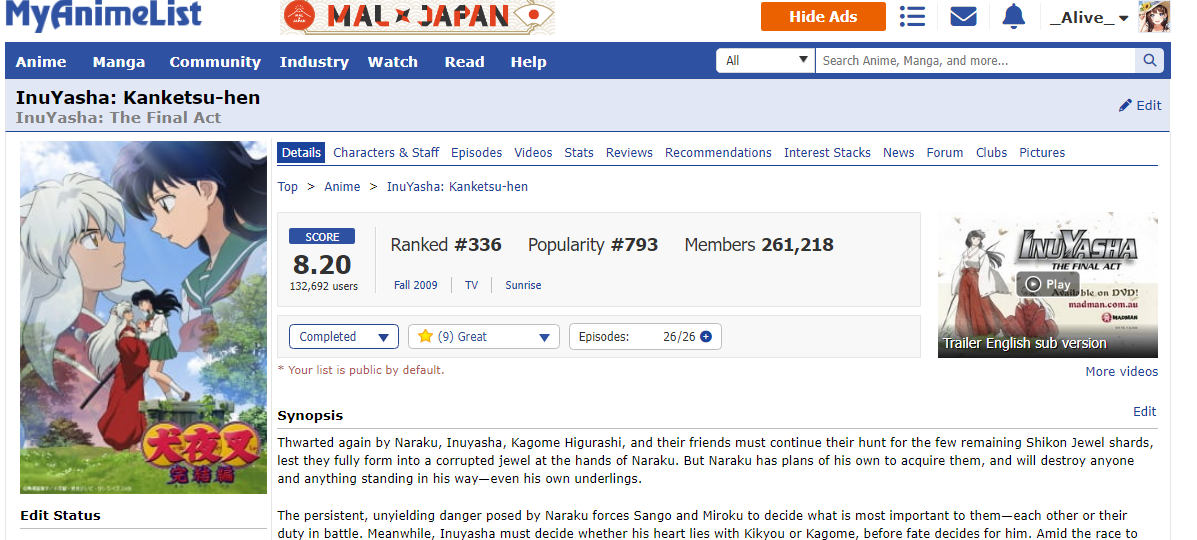Click 'InuYasha: Kanketsu-hen' breadcrumb link

[457, 186]
